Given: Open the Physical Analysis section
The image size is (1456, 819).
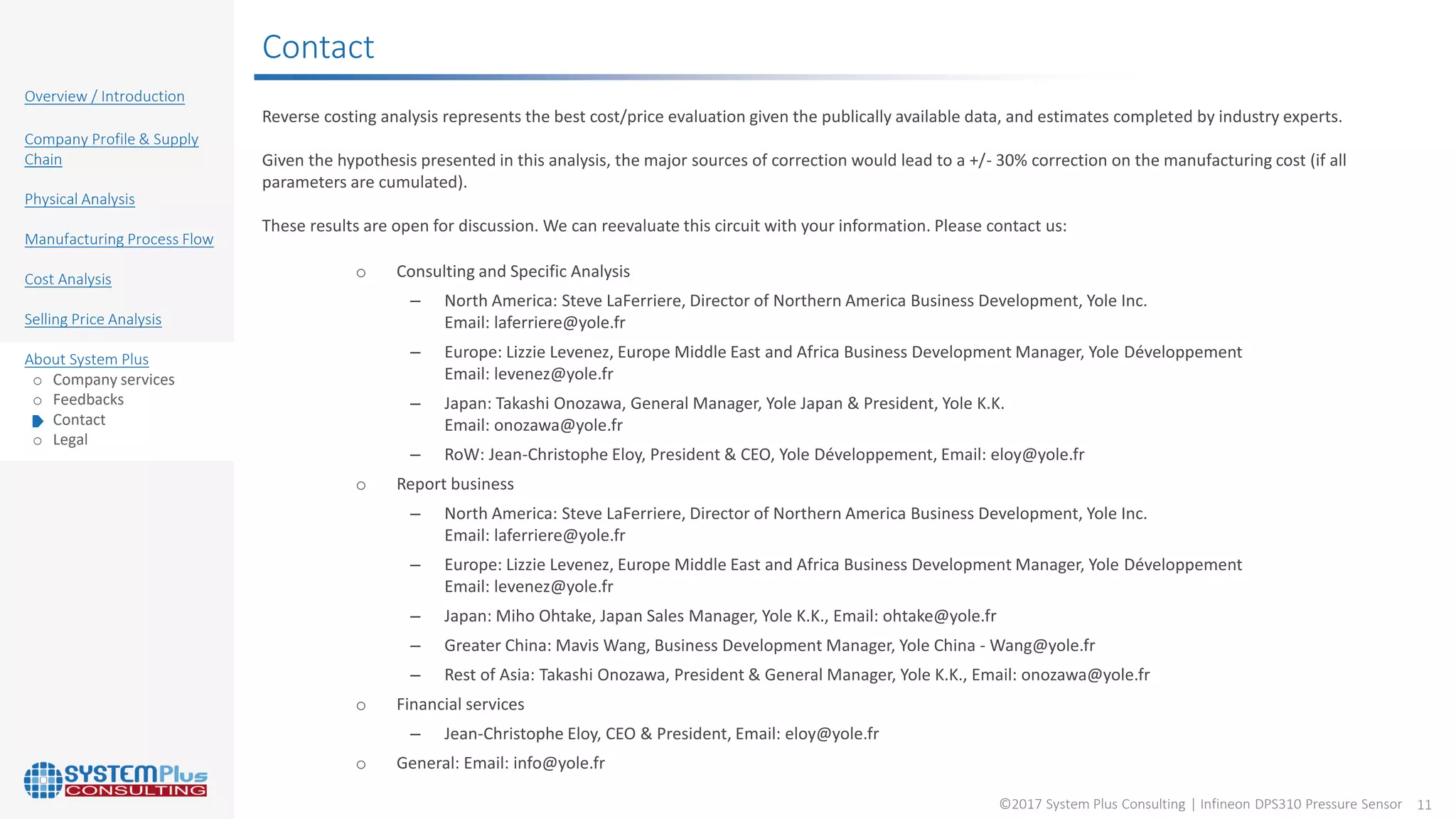Looking at the screenshot, I should (x=80, y=199).
